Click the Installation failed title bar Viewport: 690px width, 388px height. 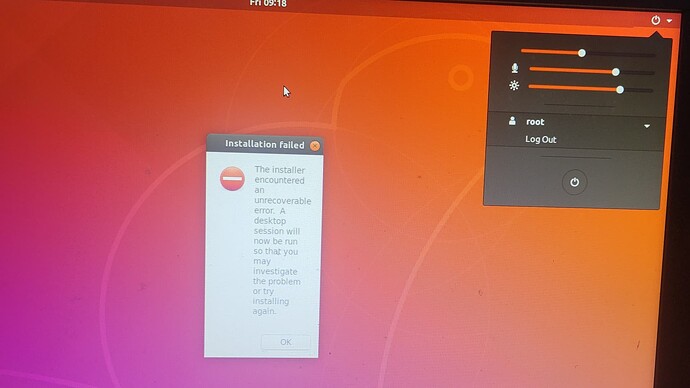[x=265, y=144]
